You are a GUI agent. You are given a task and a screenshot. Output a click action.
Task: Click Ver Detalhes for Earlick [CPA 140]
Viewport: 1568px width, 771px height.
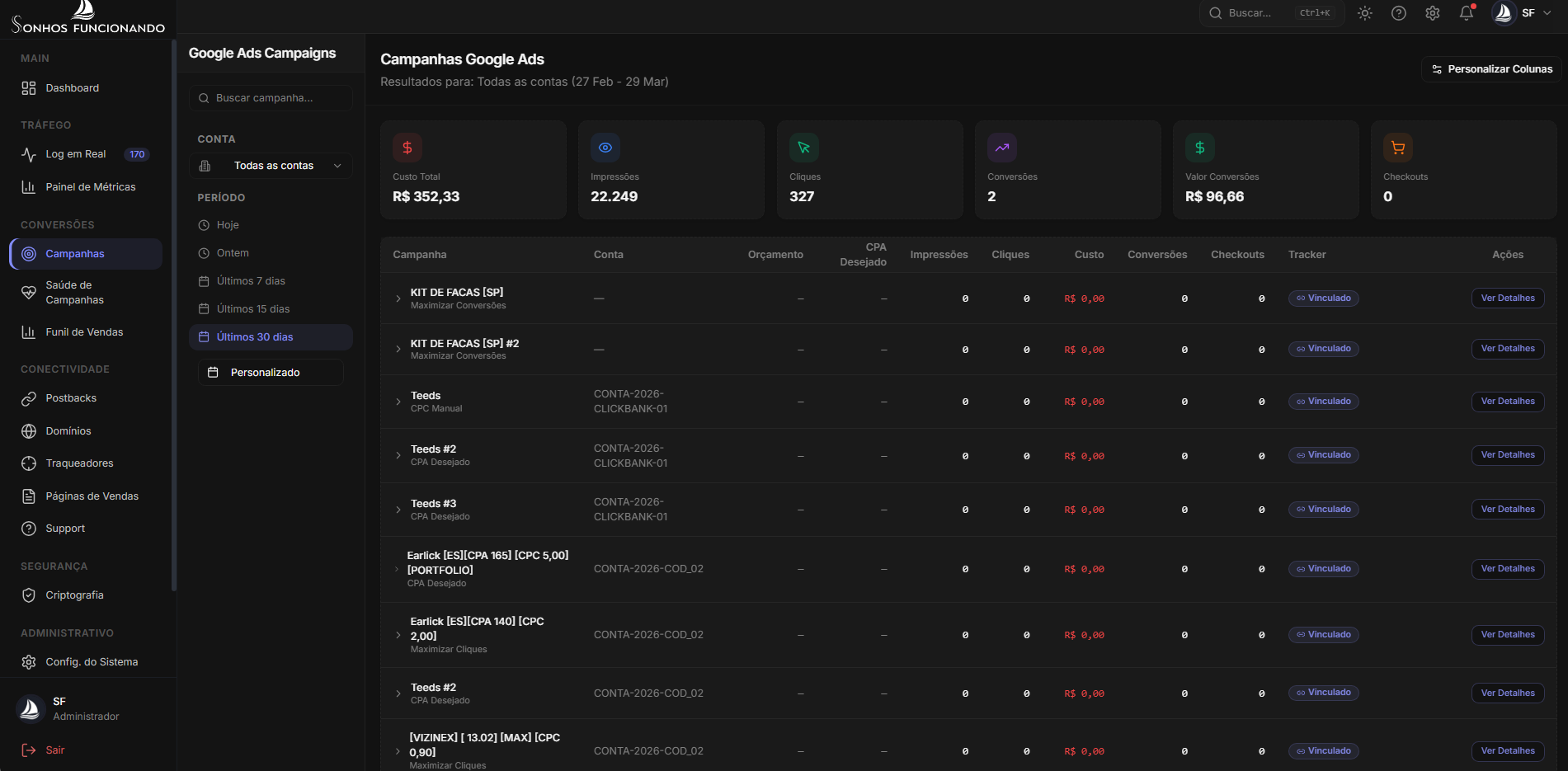pos(1508,635)
